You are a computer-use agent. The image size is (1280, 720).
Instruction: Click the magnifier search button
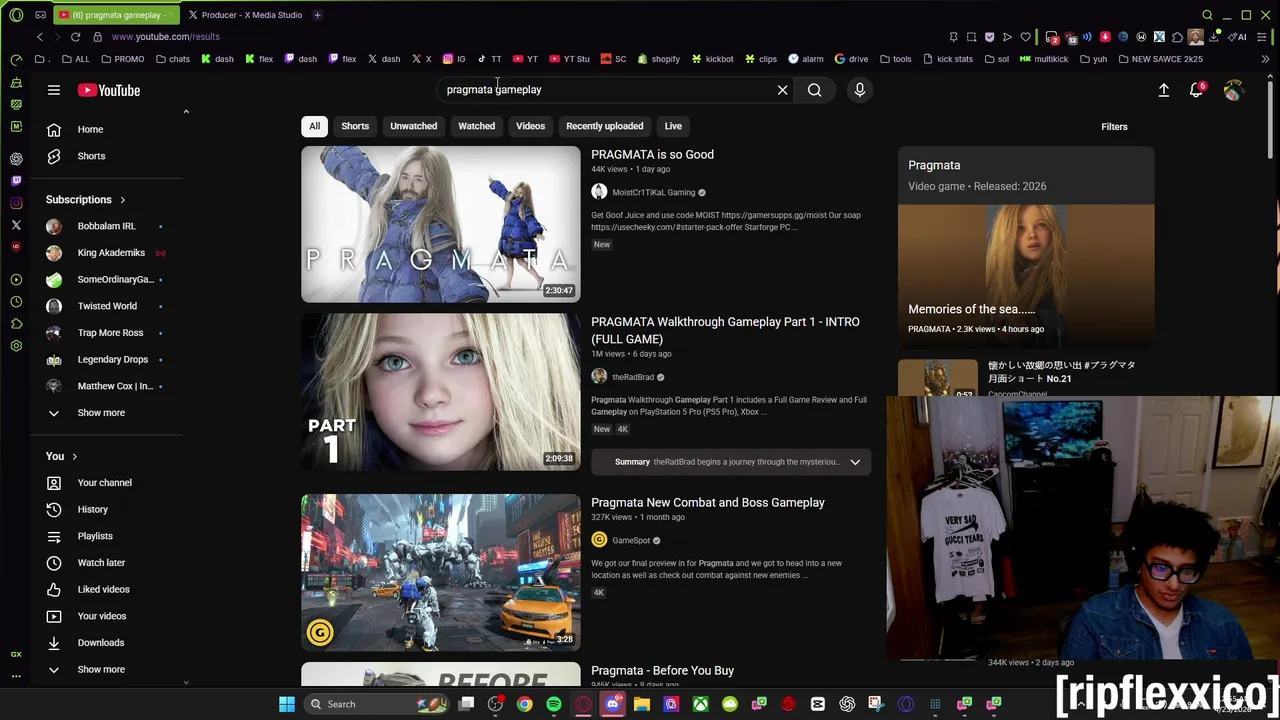point(815,90)
